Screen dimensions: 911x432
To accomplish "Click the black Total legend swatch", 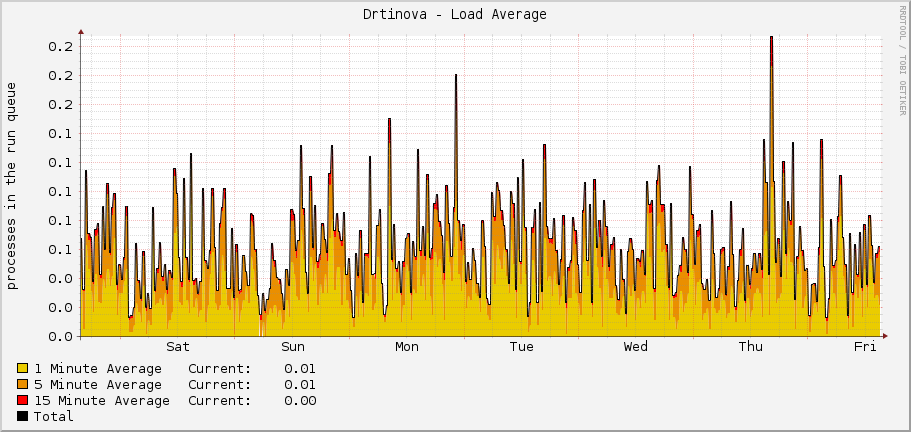I will coord(23,416).
